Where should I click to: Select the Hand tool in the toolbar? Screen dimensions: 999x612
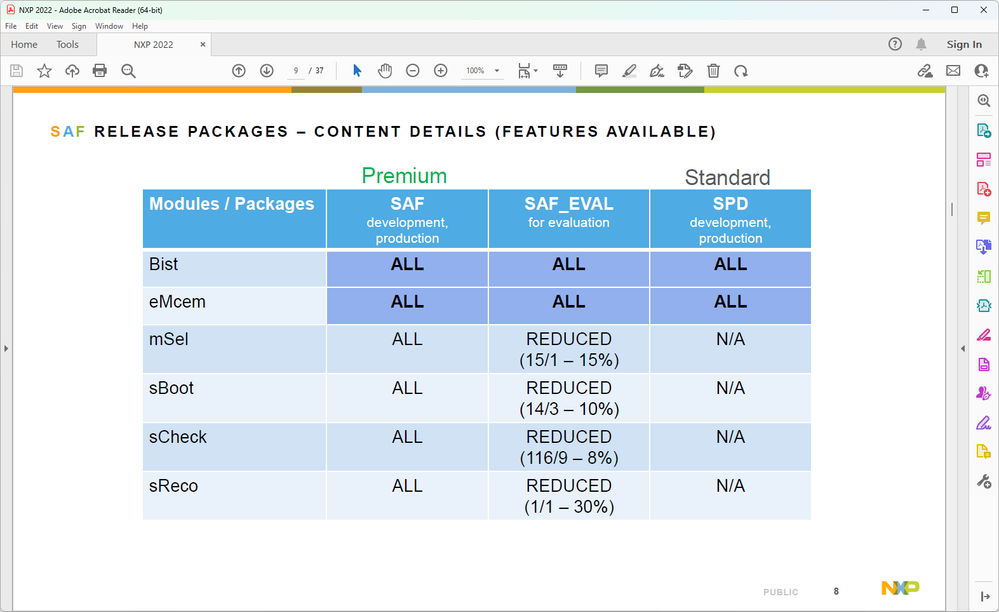384,71
